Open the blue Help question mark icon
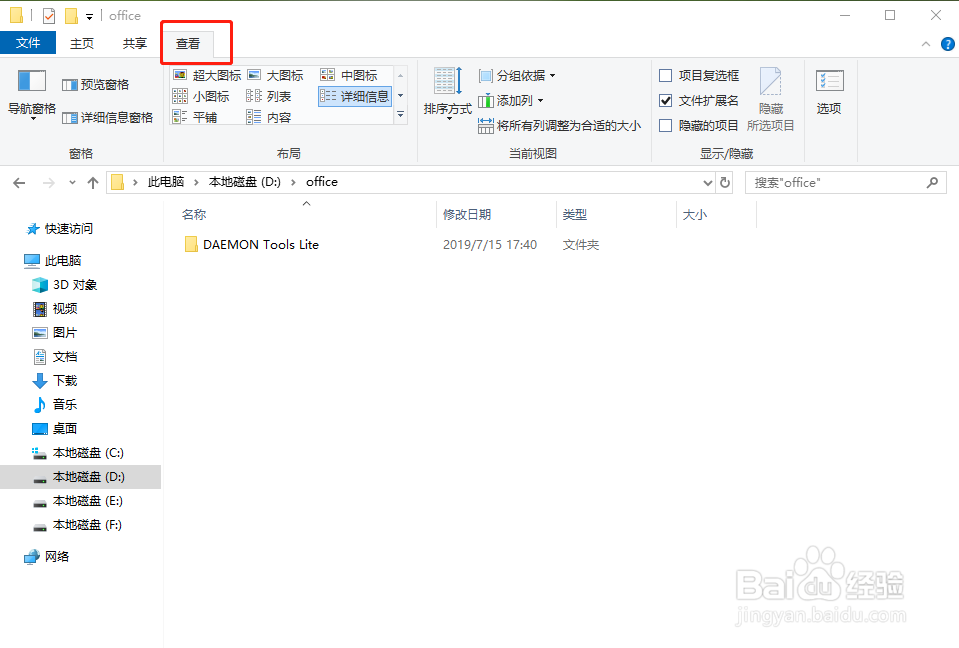This screenshot has width=959, height=648. coord(947,44)
